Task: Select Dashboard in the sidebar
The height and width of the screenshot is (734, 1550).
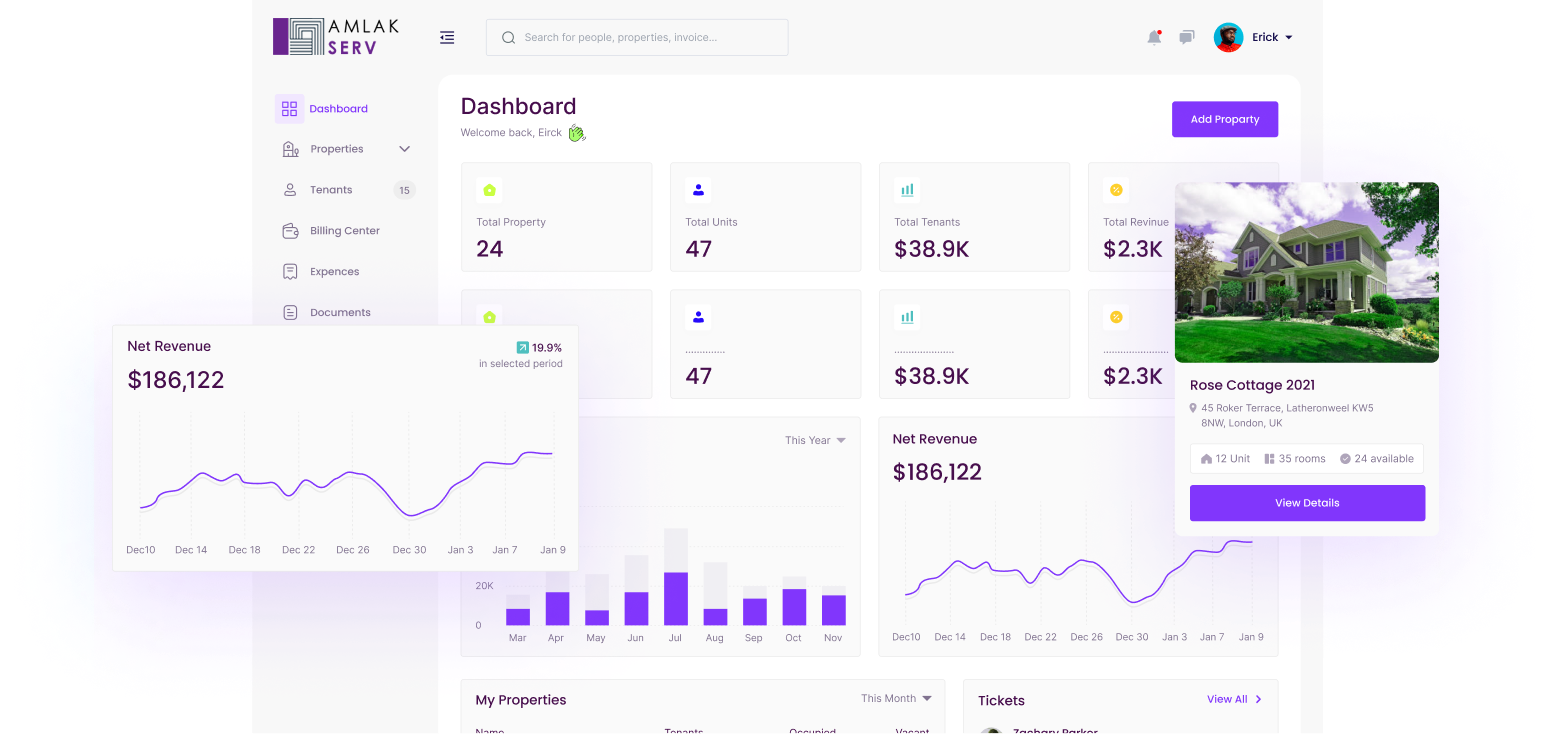Action: tap(338, 109)
